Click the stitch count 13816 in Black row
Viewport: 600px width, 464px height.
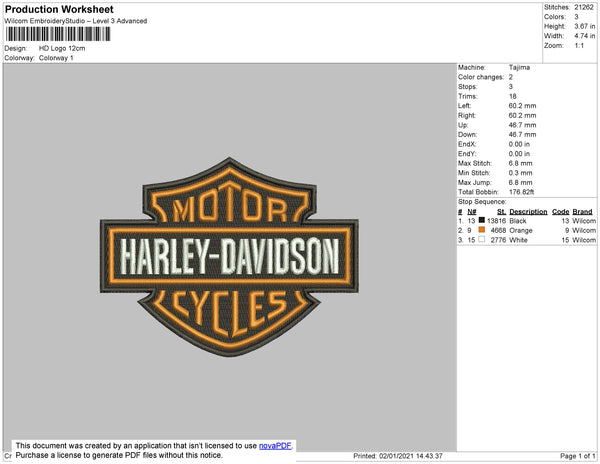496,221
